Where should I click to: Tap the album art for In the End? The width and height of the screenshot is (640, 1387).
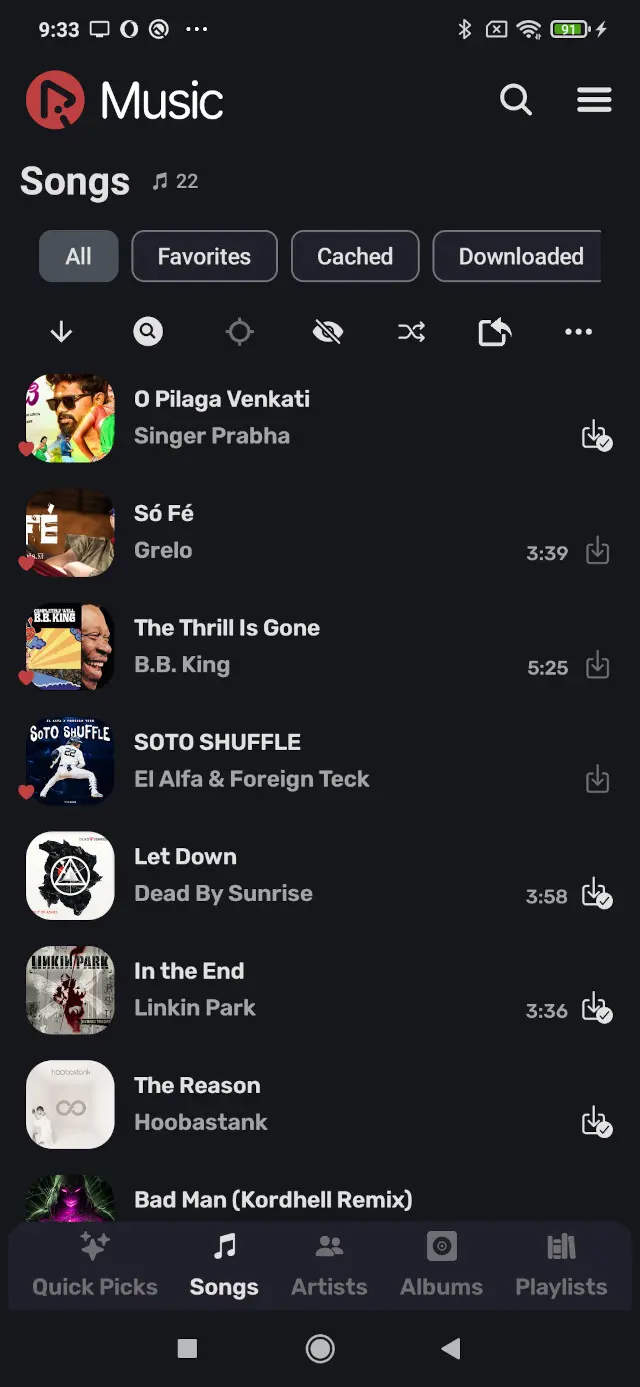69,990
